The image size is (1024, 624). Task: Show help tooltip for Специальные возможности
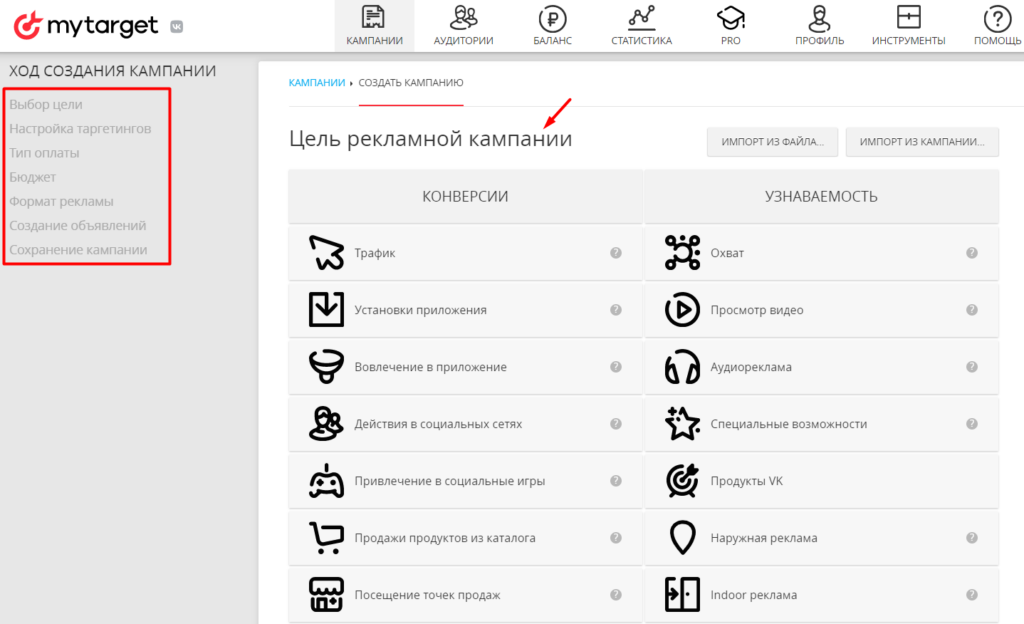click(972, 424)
